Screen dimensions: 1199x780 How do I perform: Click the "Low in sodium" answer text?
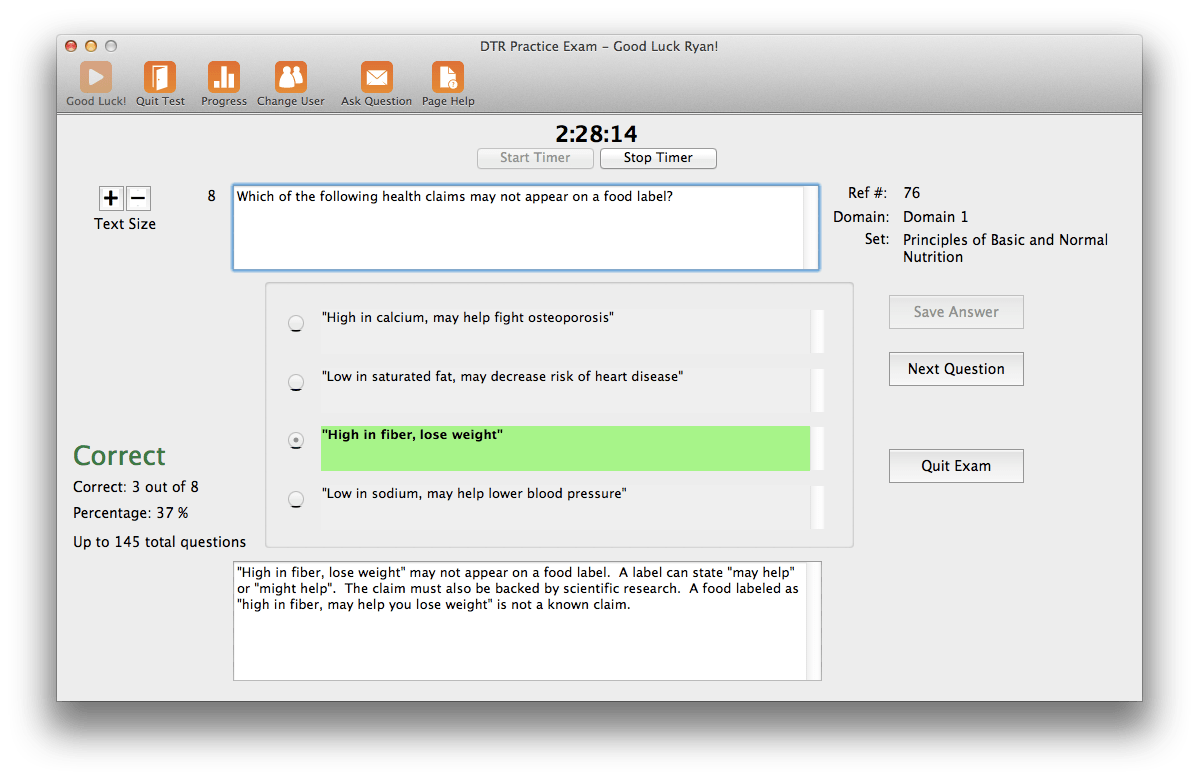coord(474,493)
